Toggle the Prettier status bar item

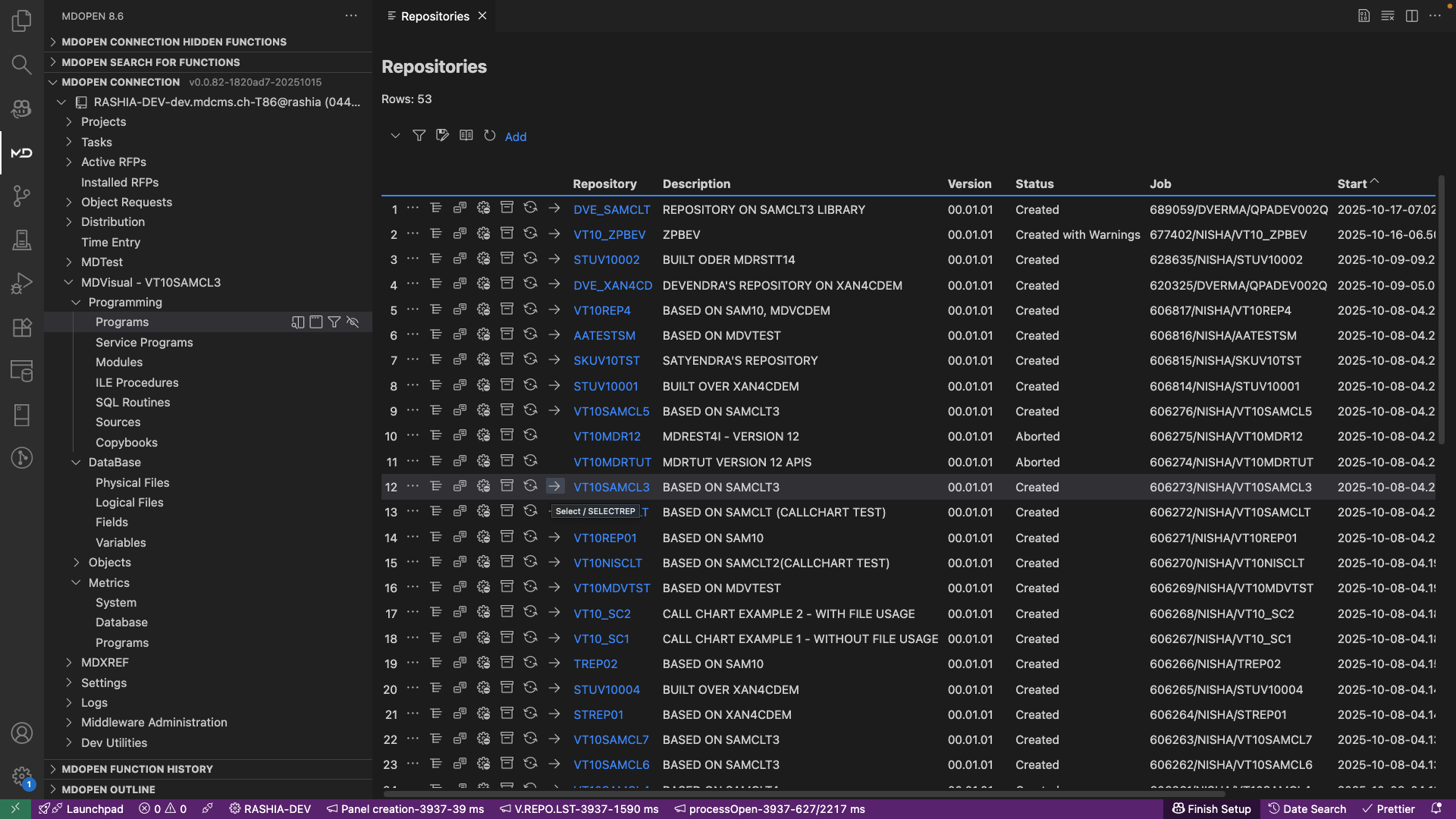(1388, 809)
